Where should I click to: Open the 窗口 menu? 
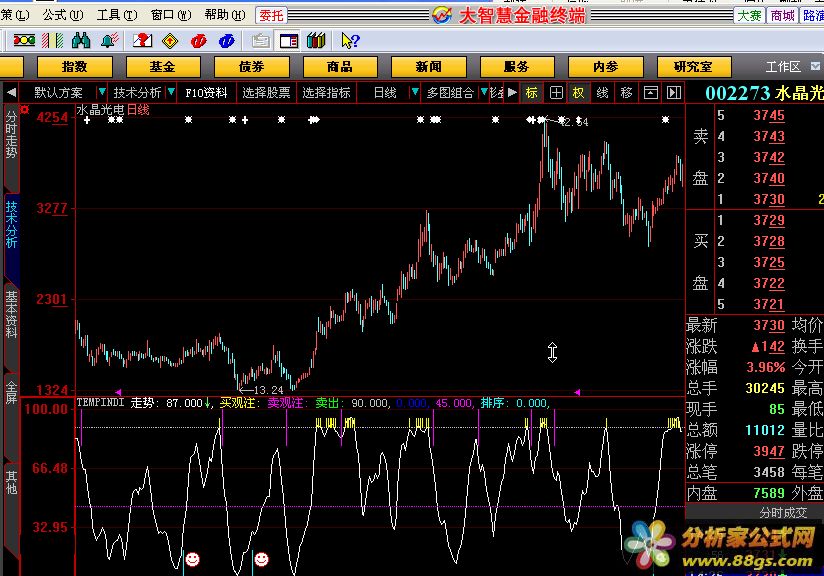point(171,15)
